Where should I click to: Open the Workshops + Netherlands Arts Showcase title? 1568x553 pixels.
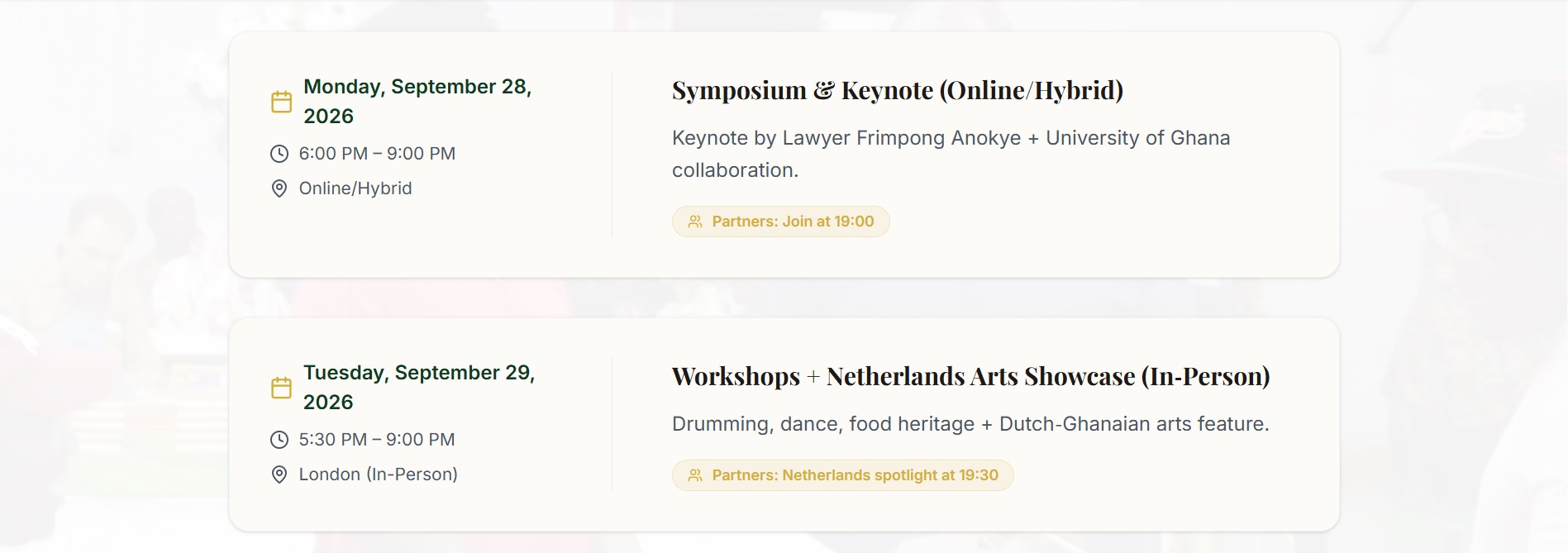tap(970, 376)
